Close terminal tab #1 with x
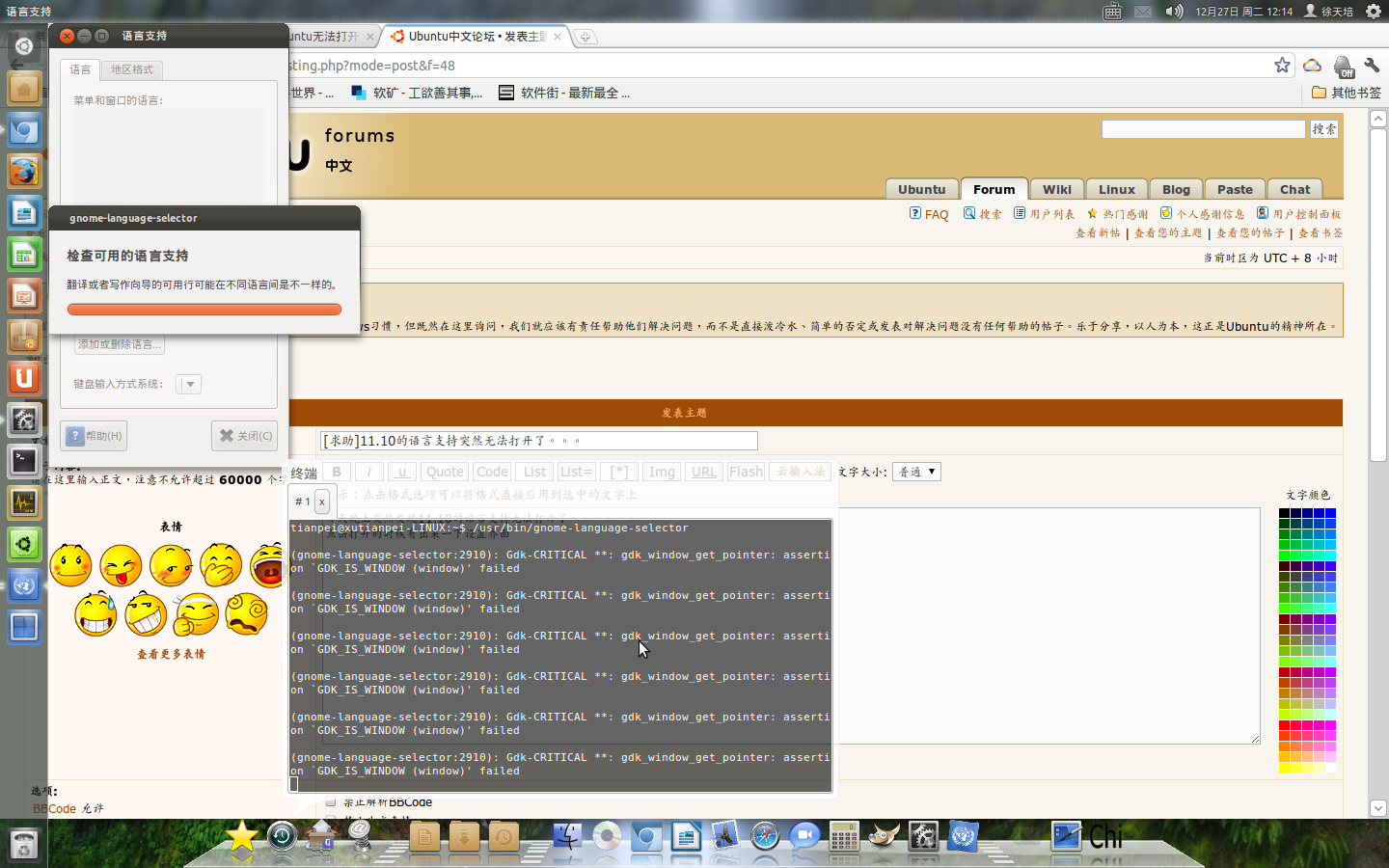1389x868 pixels. 322,502
